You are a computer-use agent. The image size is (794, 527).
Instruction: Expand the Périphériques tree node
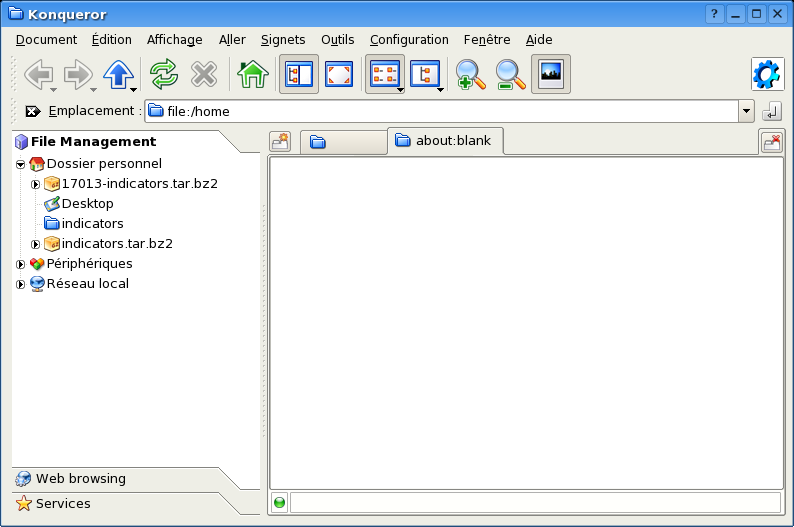point(20,264)
